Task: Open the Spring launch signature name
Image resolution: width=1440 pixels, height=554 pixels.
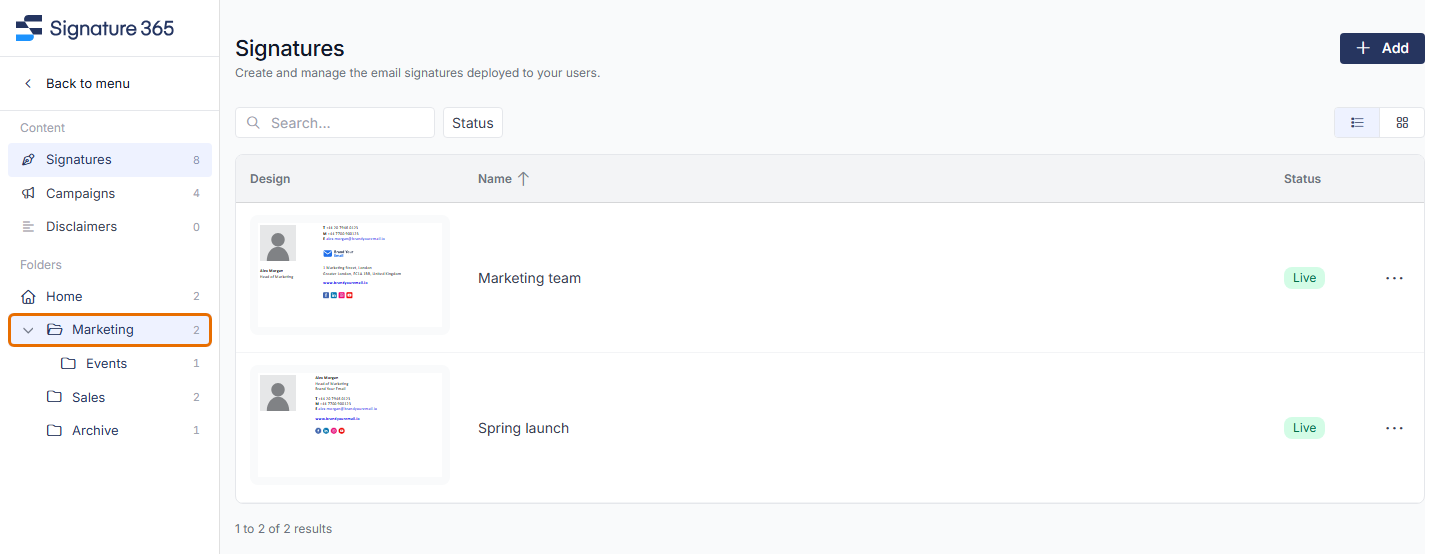Action: [x=523, y=428]
